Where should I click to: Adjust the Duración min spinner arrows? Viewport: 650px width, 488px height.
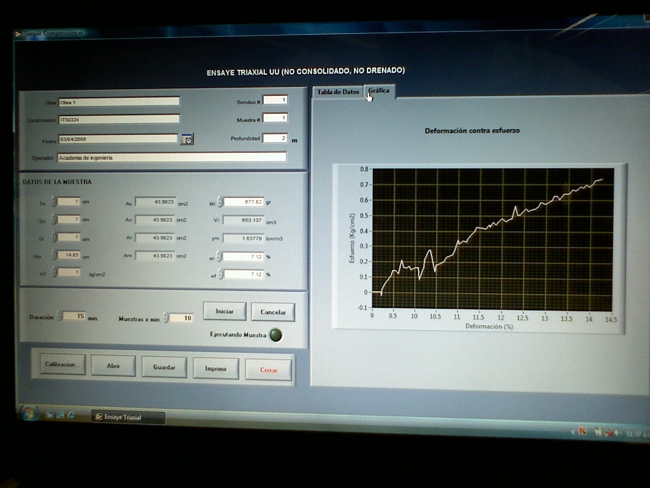pyautogui.click(x=58, y=317)
